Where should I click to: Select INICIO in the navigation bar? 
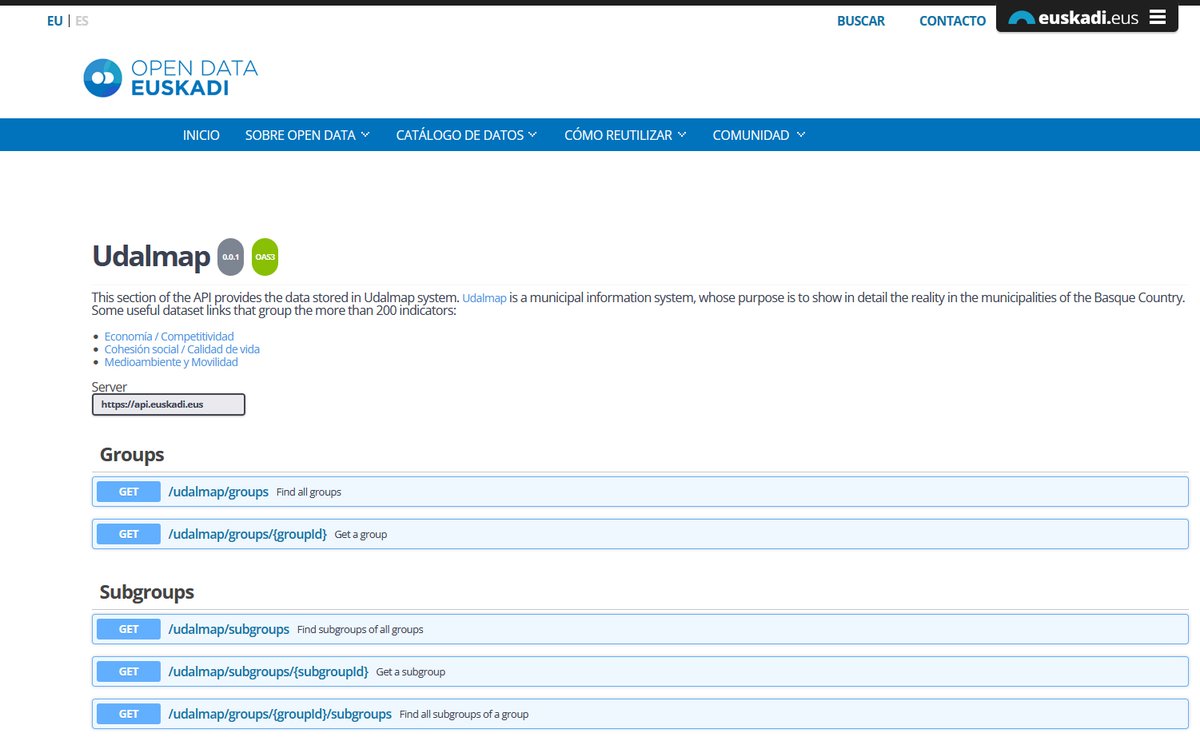pyautogui.click(x=201, y=134)
